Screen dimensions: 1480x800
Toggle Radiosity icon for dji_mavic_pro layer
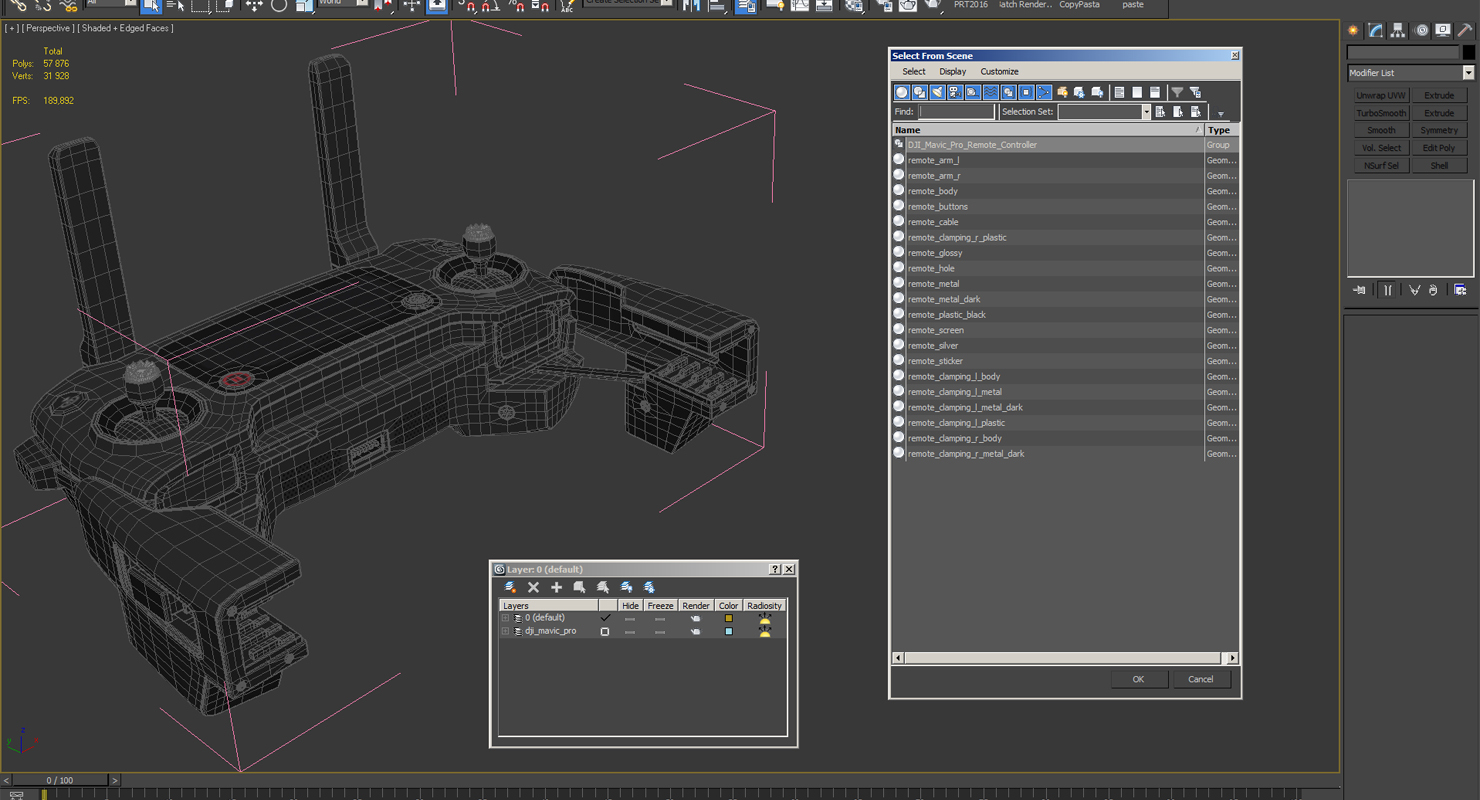(x=765, y=631)
